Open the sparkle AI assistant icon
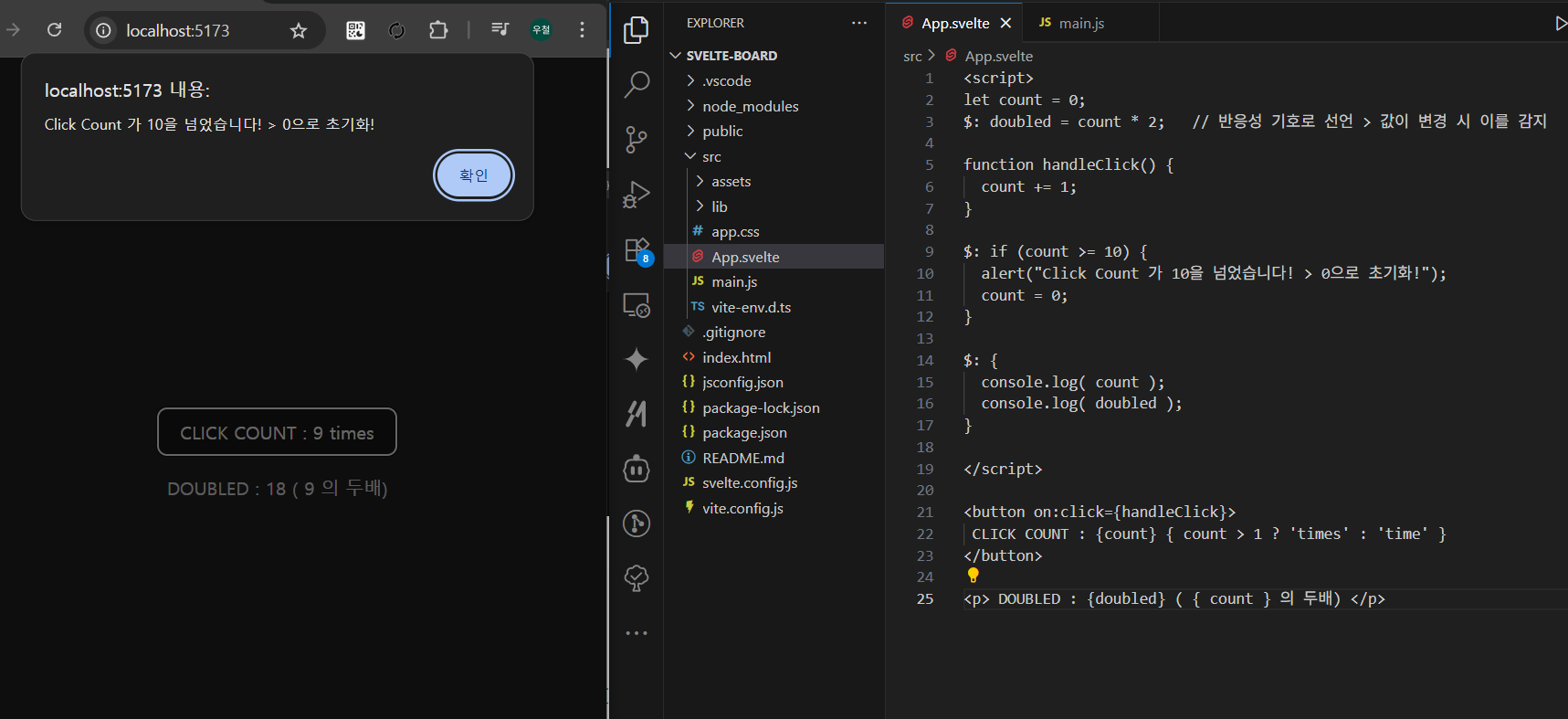 coord(637,359)
